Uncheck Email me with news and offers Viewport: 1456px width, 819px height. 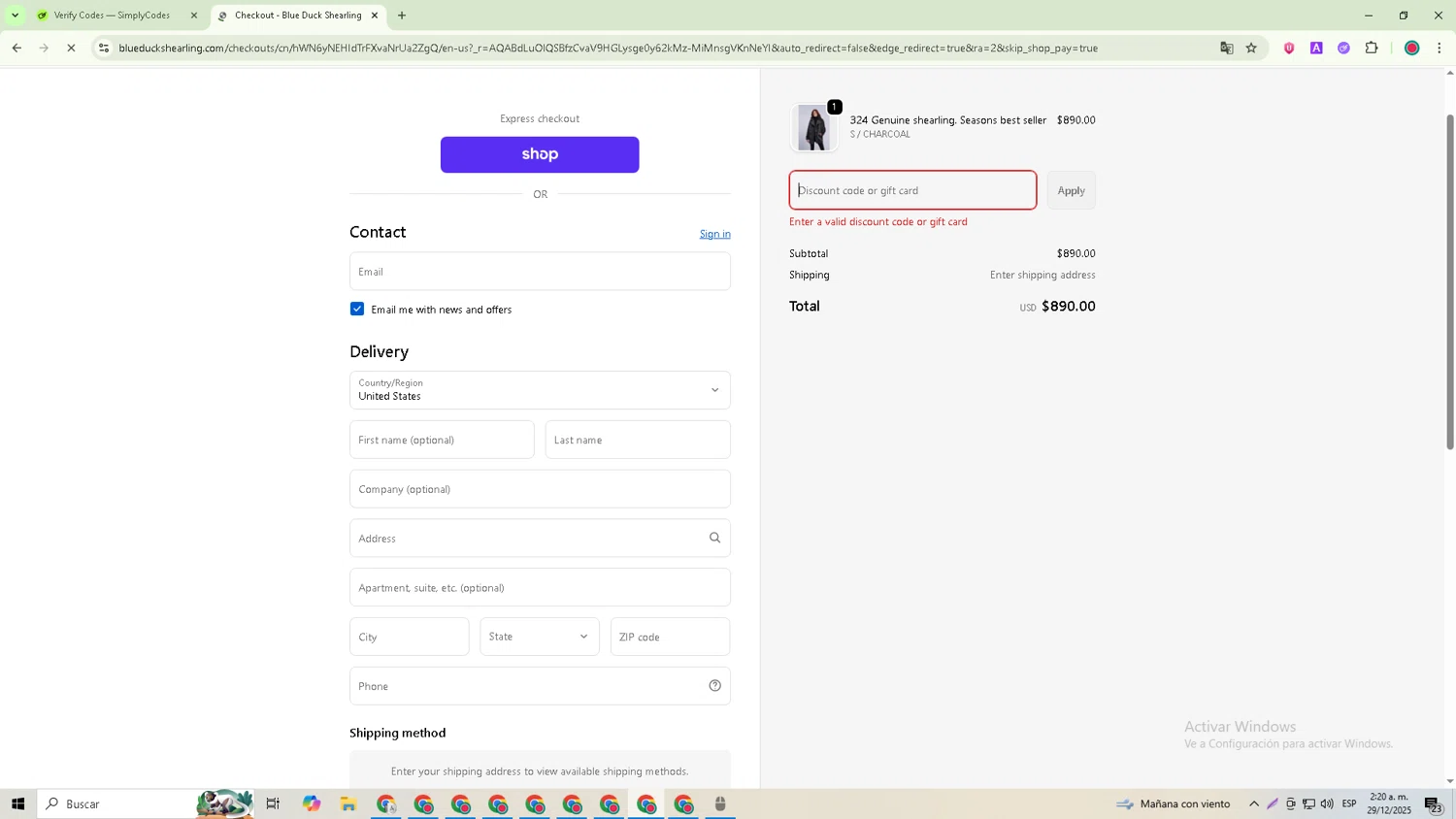357,309
